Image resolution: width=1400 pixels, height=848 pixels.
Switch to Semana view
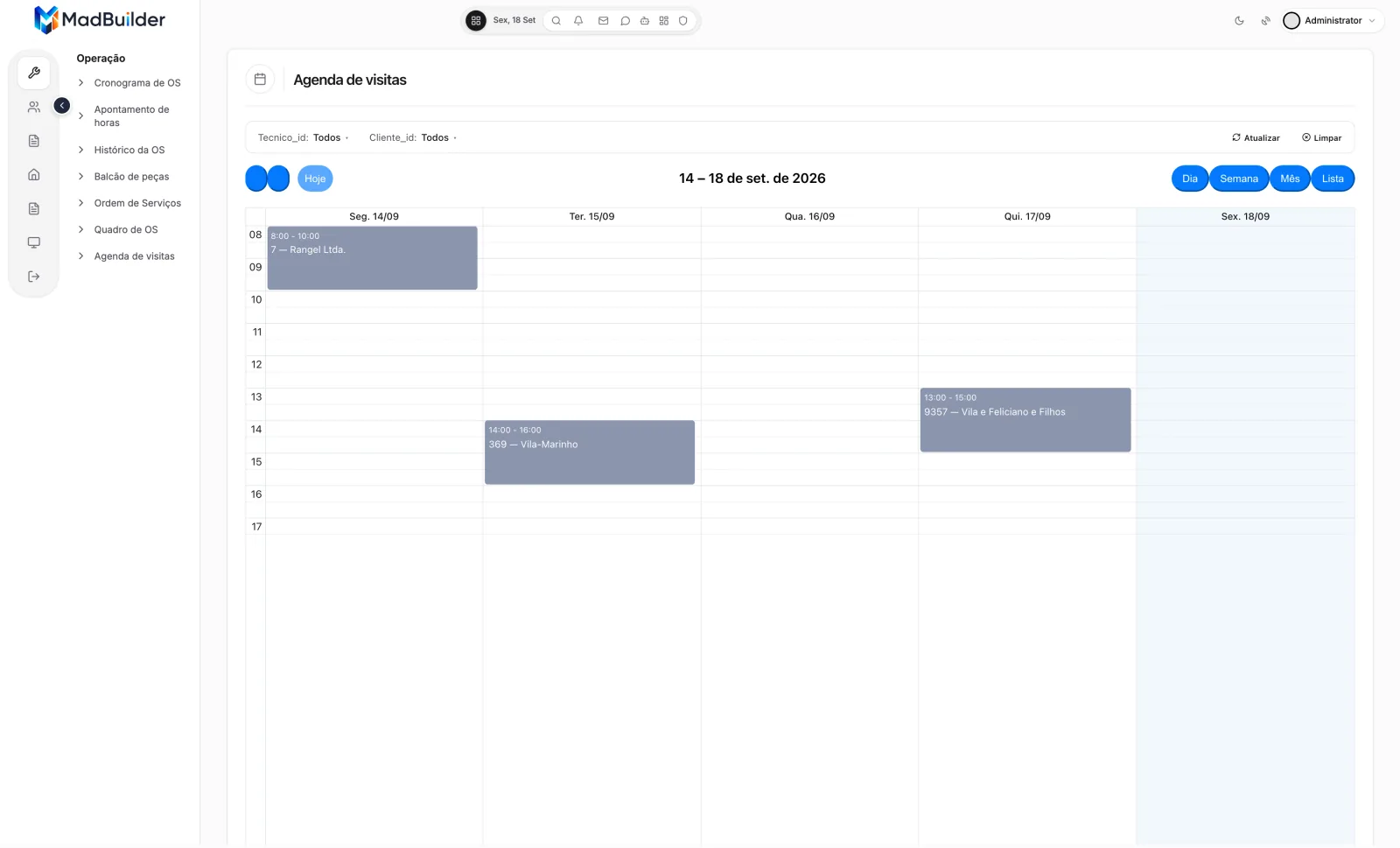[x=1239, y=179]
